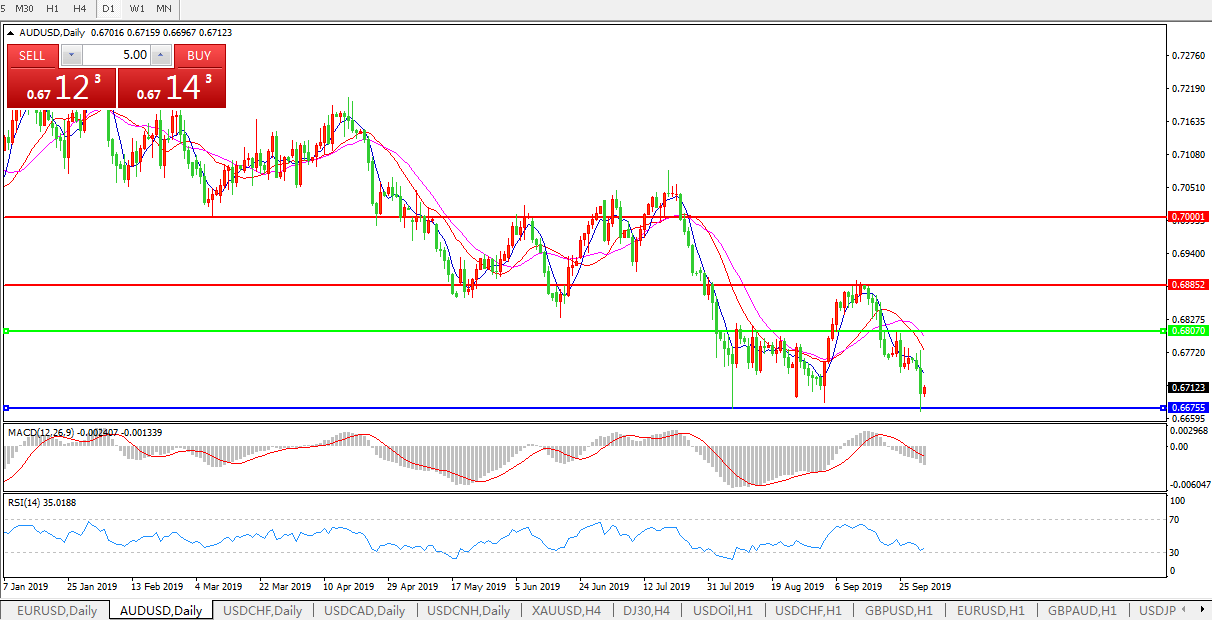
Task: Collapse the one-click trading panel triangle
Action: point(10,32)
